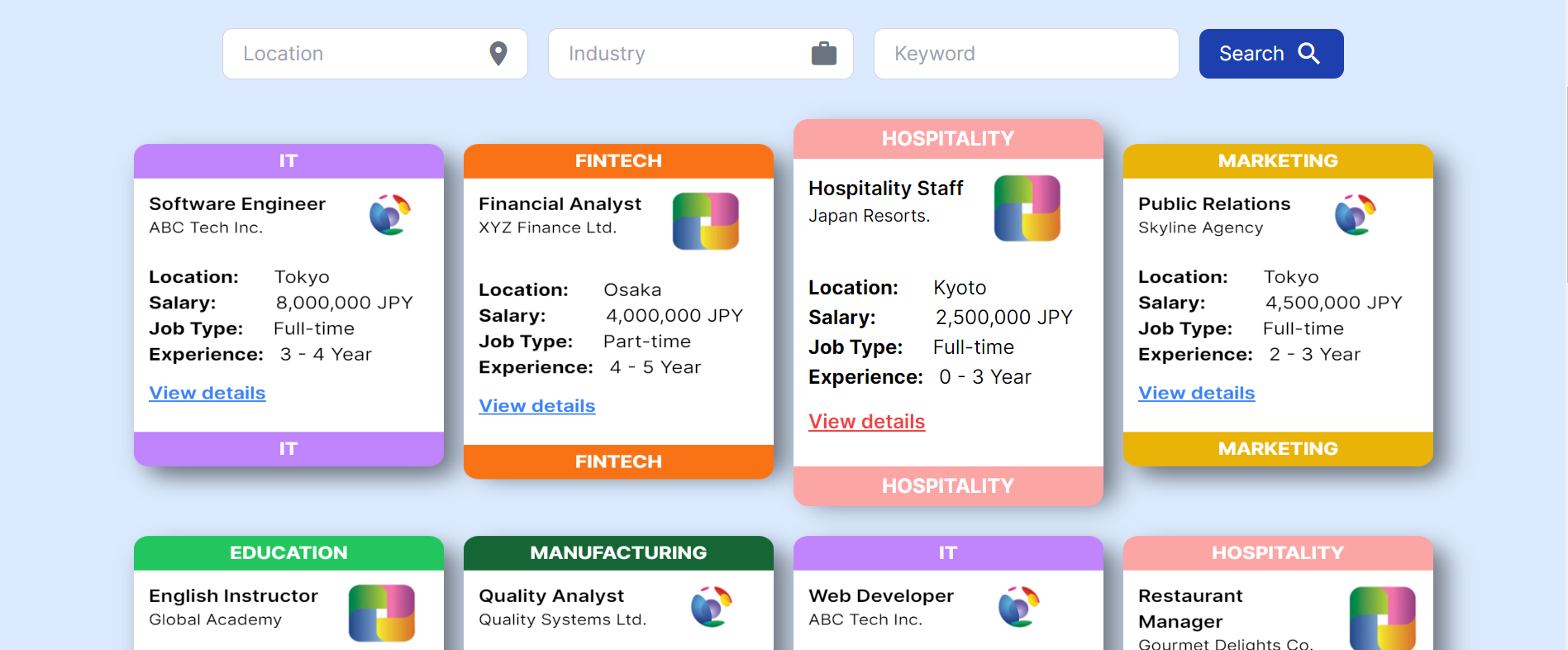The height and width of the screenshot is (650, 1568).
Task: Click the briefcase icon in Industry field
Action: coord(824,53)
